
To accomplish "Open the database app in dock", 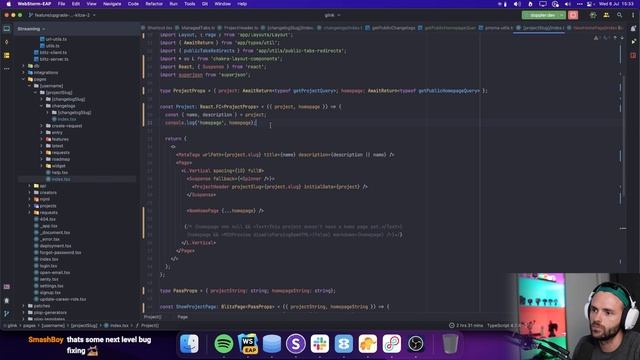I will (x=272, y=344).
